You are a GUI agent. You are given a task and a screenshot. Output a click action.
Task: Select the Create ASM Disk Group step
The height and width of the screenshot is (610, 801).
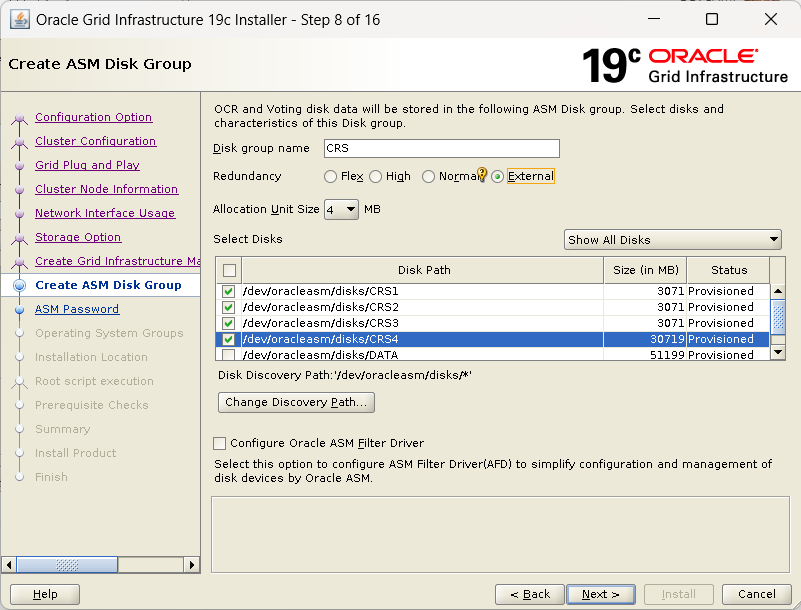(x=108, y=285)
